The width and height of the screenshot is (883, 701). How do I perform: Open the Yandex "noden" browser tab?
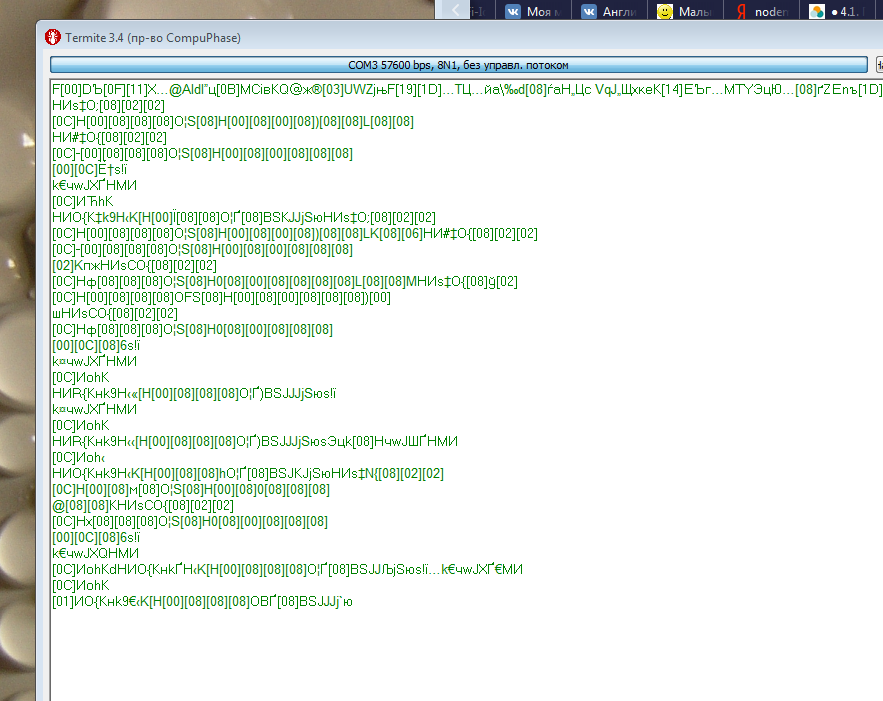point(761,11)
